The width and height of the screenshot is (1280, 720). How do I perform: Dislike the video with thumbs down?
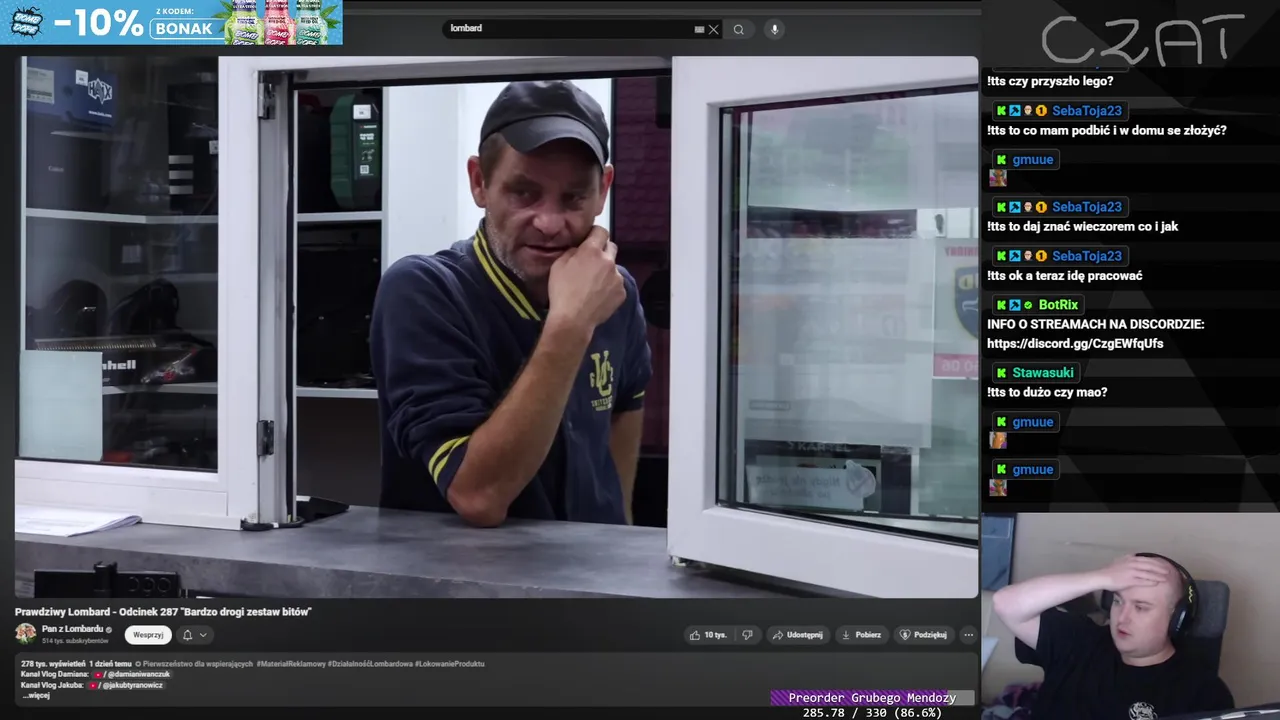[747, 635]
